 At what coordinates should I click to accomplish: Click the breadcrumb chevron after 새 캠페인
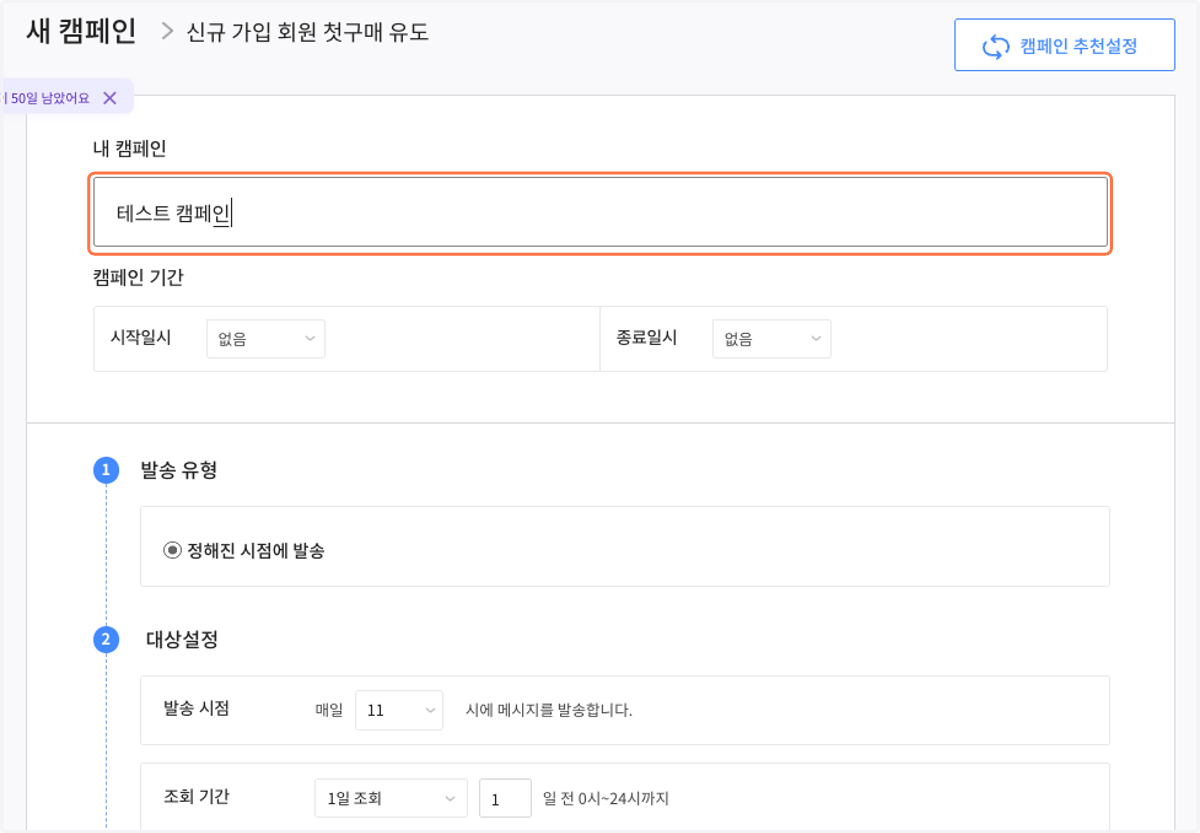pos(167,32)
